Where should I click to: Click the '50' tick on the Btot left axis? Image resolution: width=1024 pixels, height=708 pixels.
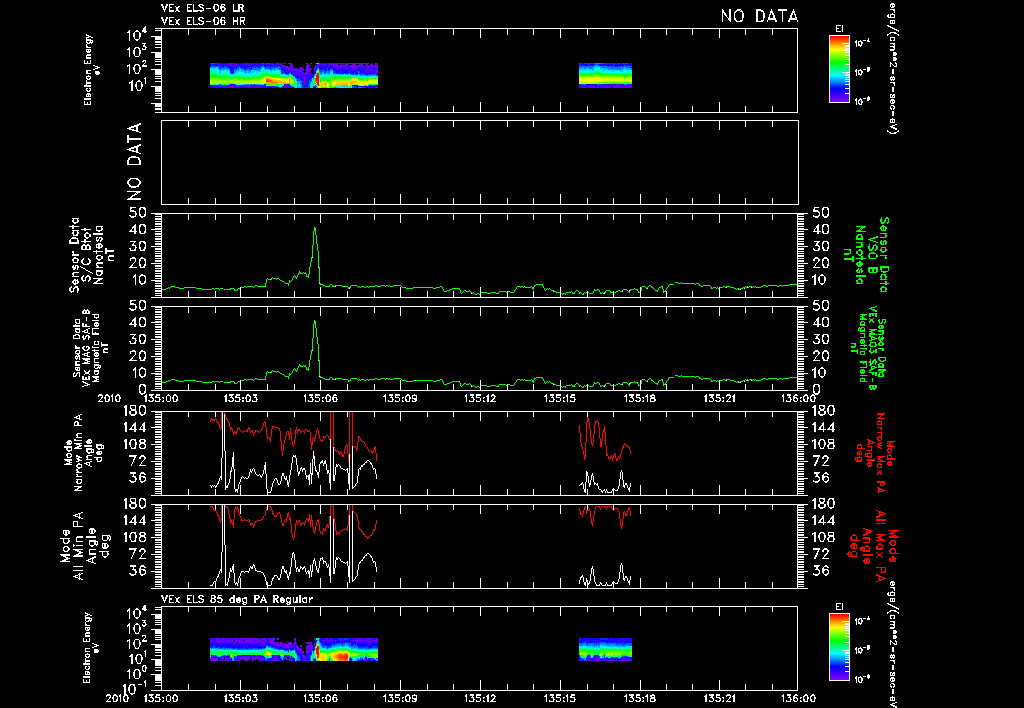(138, 213)
